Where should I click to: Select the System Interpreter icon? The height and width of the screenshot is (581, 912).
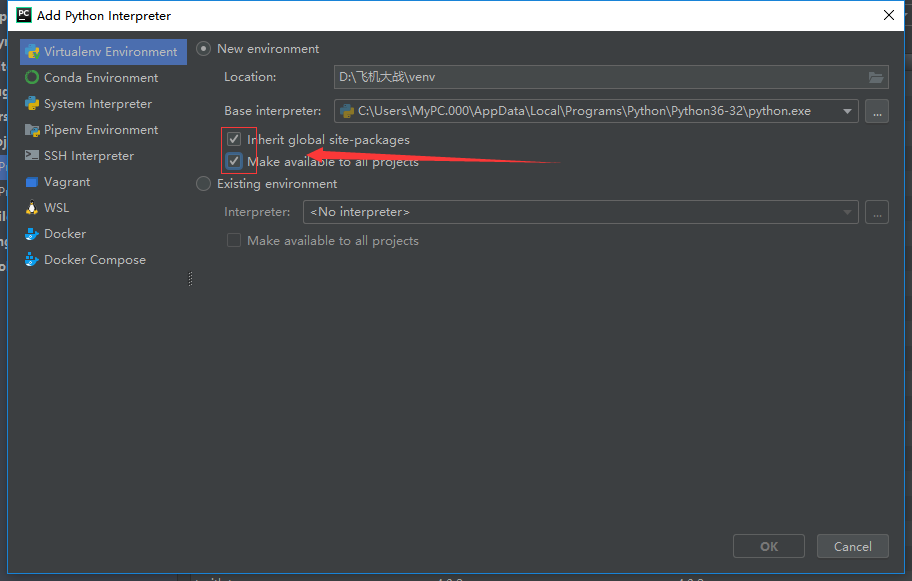click(x=32, y=103)
